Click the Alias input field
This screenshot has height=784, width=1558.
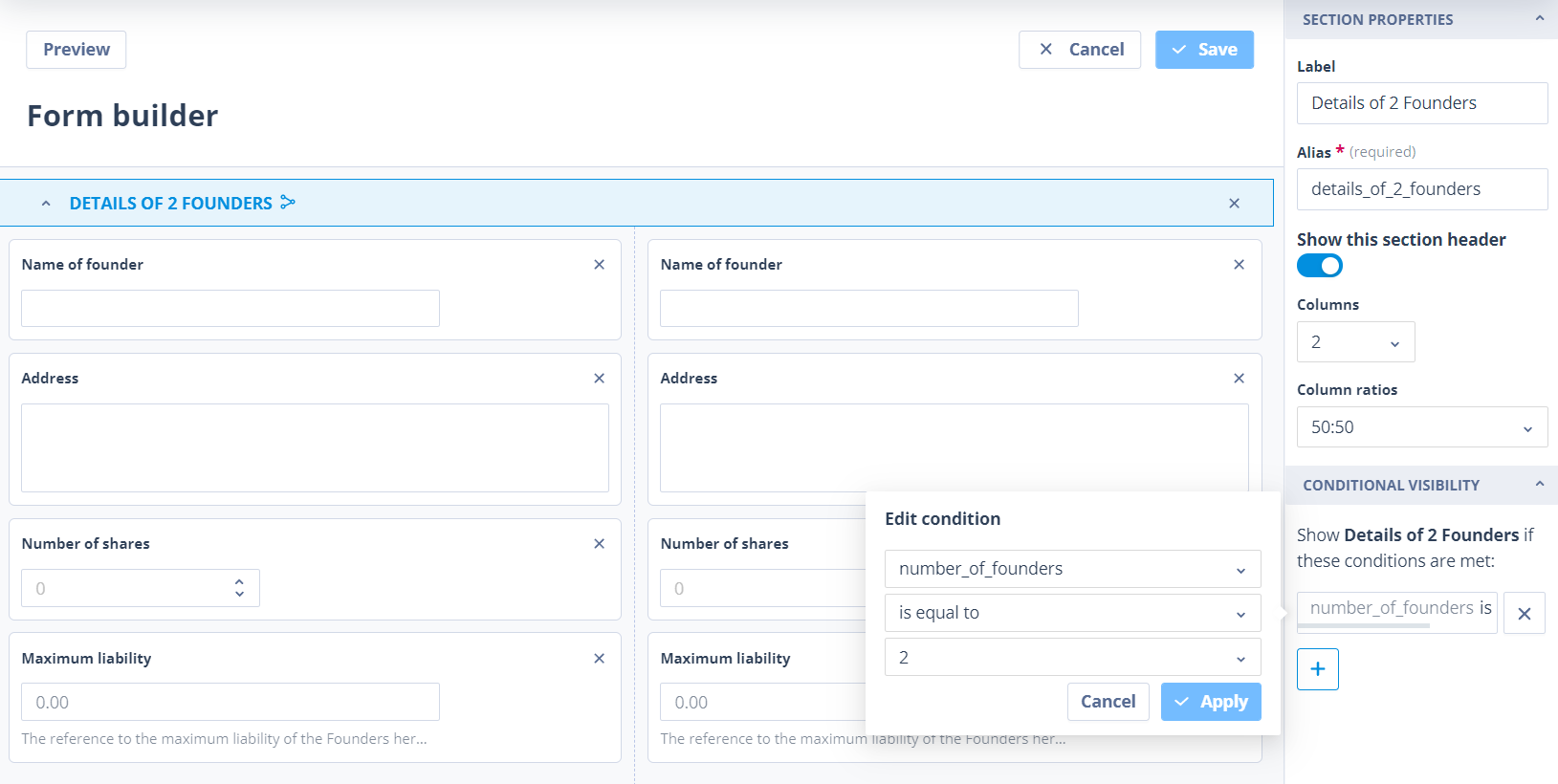[1422, 189]
